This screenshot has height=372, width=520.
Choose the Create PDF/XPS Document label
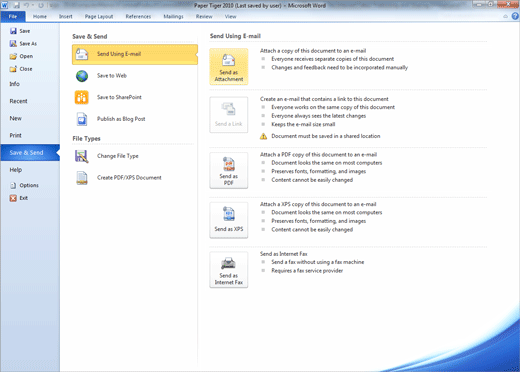(129, 178)
